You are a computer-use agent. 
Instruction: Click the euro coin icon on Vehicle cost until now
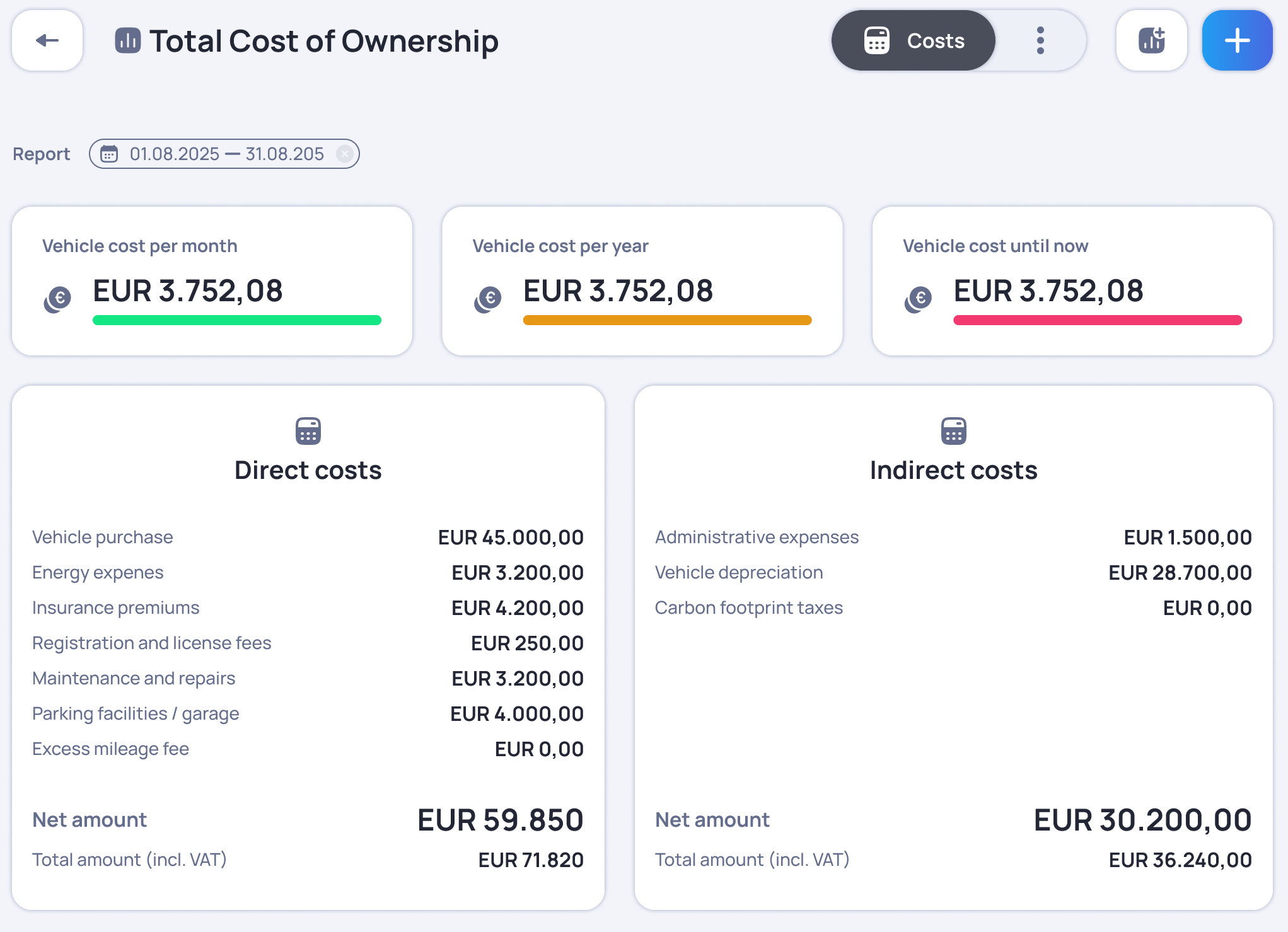click(919, 299)
